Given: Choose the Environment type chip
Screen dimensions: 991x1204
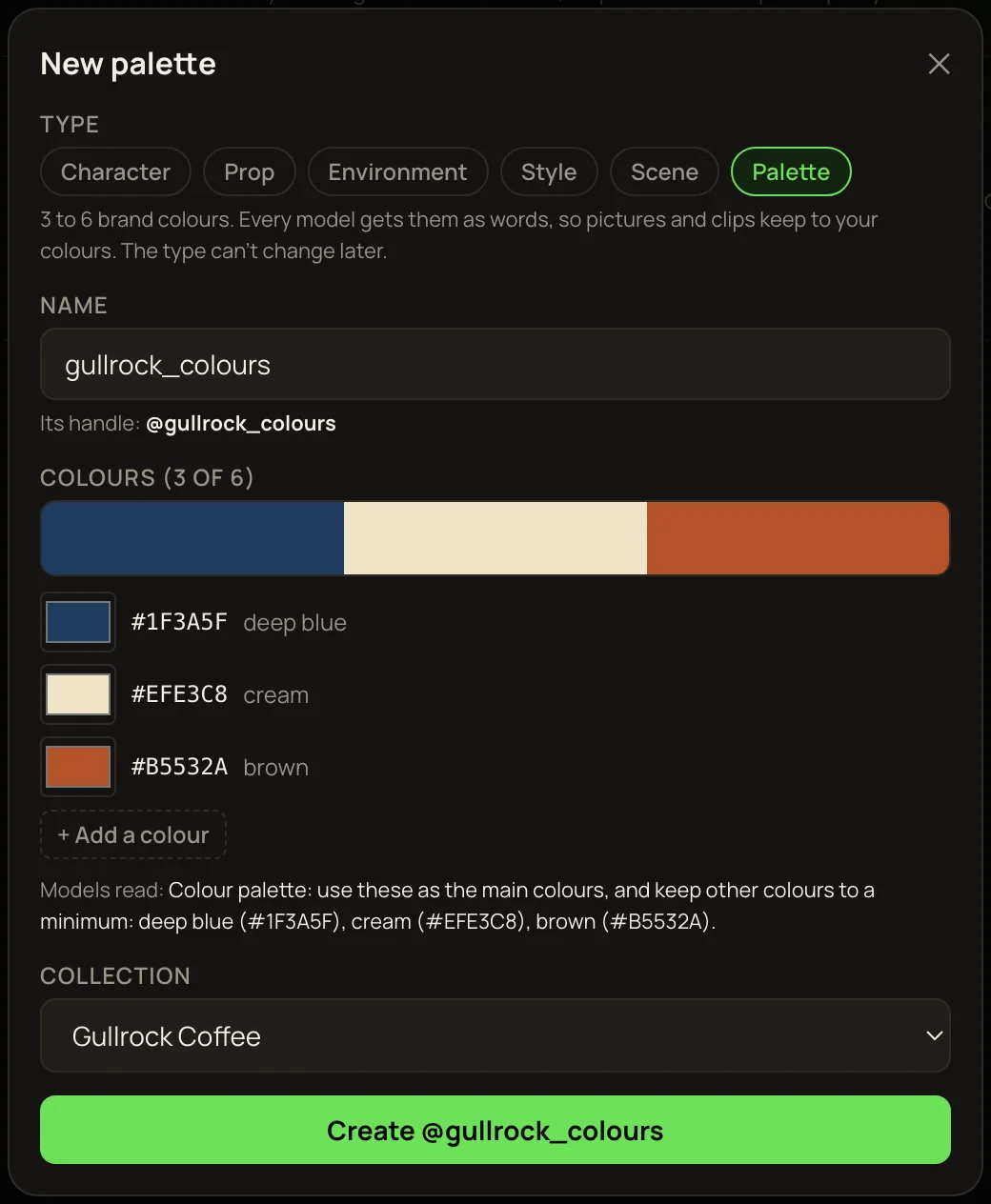Looking at the screenshot, I should click(x=398, y=171).
